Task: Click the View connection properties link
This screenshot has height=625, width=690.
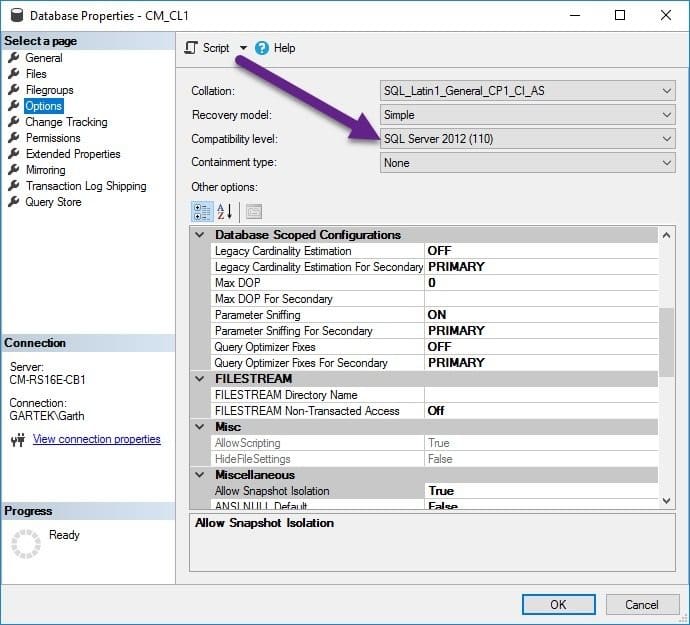Action: point(96,439)
